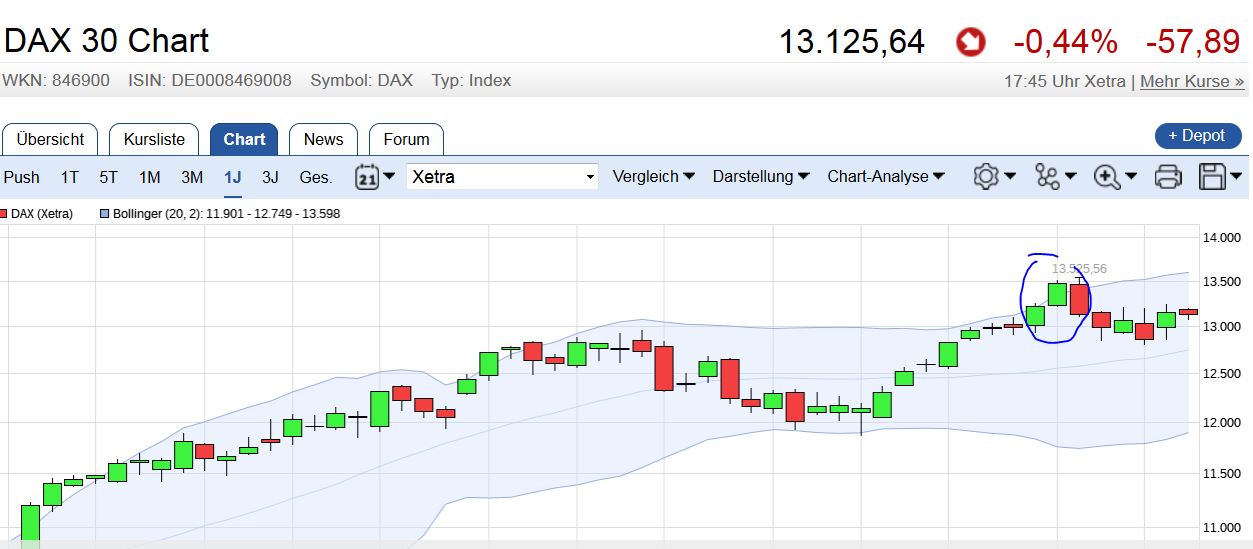Image resolution: width=1253 pixels, height=549 pixels.
Task: Select the 3M time range
Action: (x=192, y=177)
